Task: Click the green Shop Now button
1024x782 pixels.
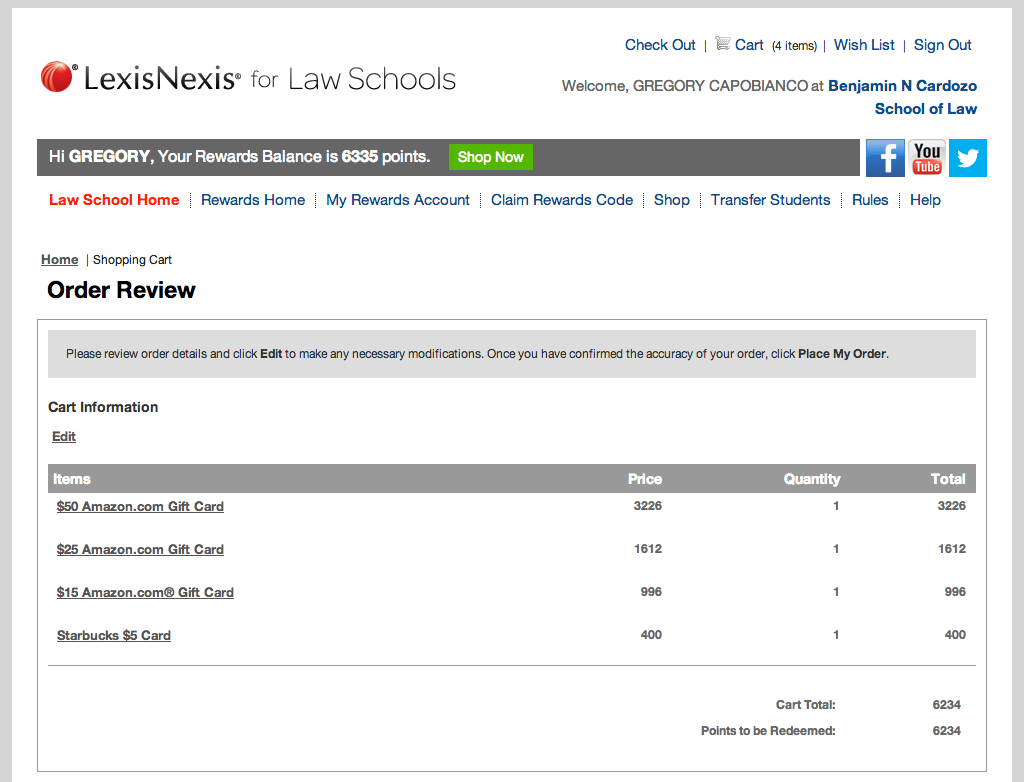Action: pyautogui.click(x=490, y=157)
